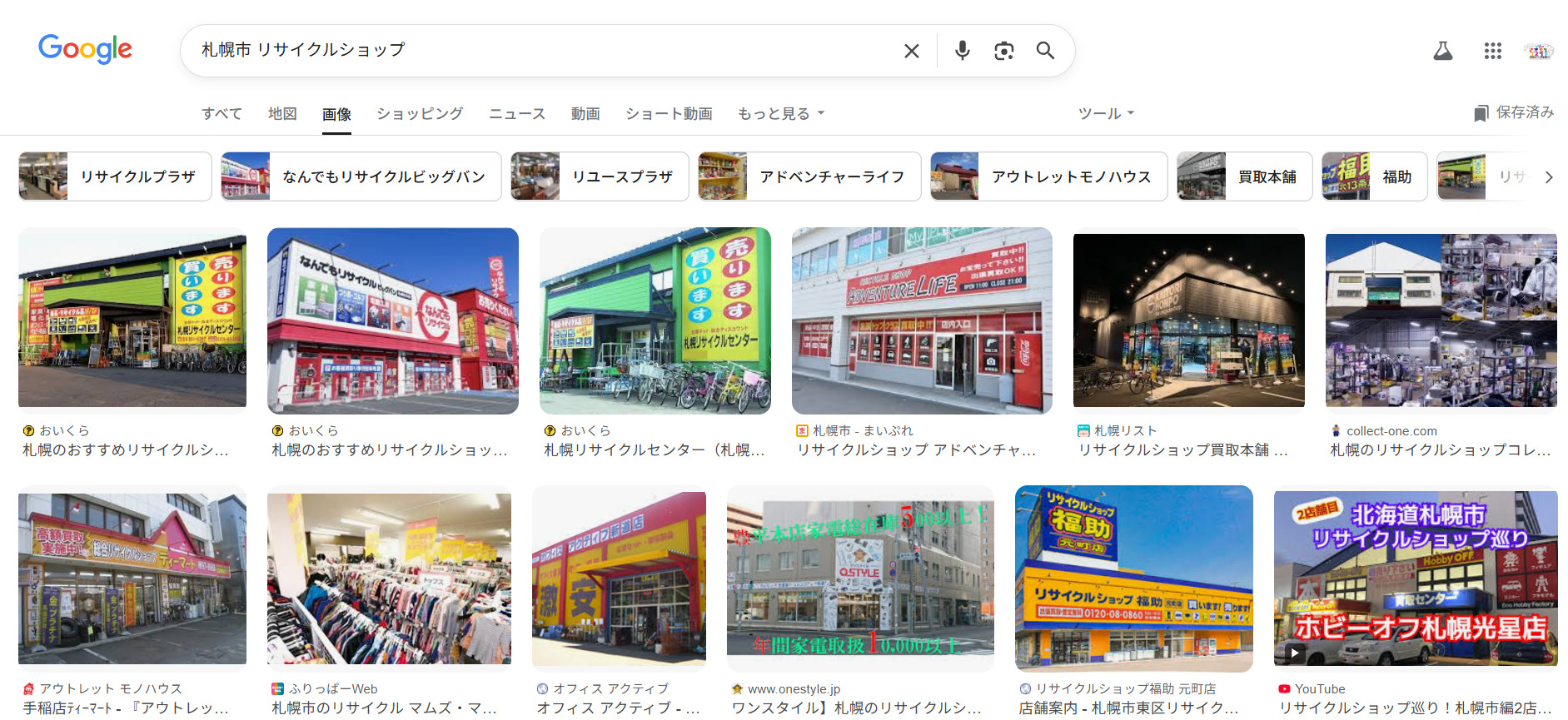
Task: Open link 手稲店ﾃｨｰﾏｰﾄ - 『アウトレッ…
Action: click(x=126, y=708)
